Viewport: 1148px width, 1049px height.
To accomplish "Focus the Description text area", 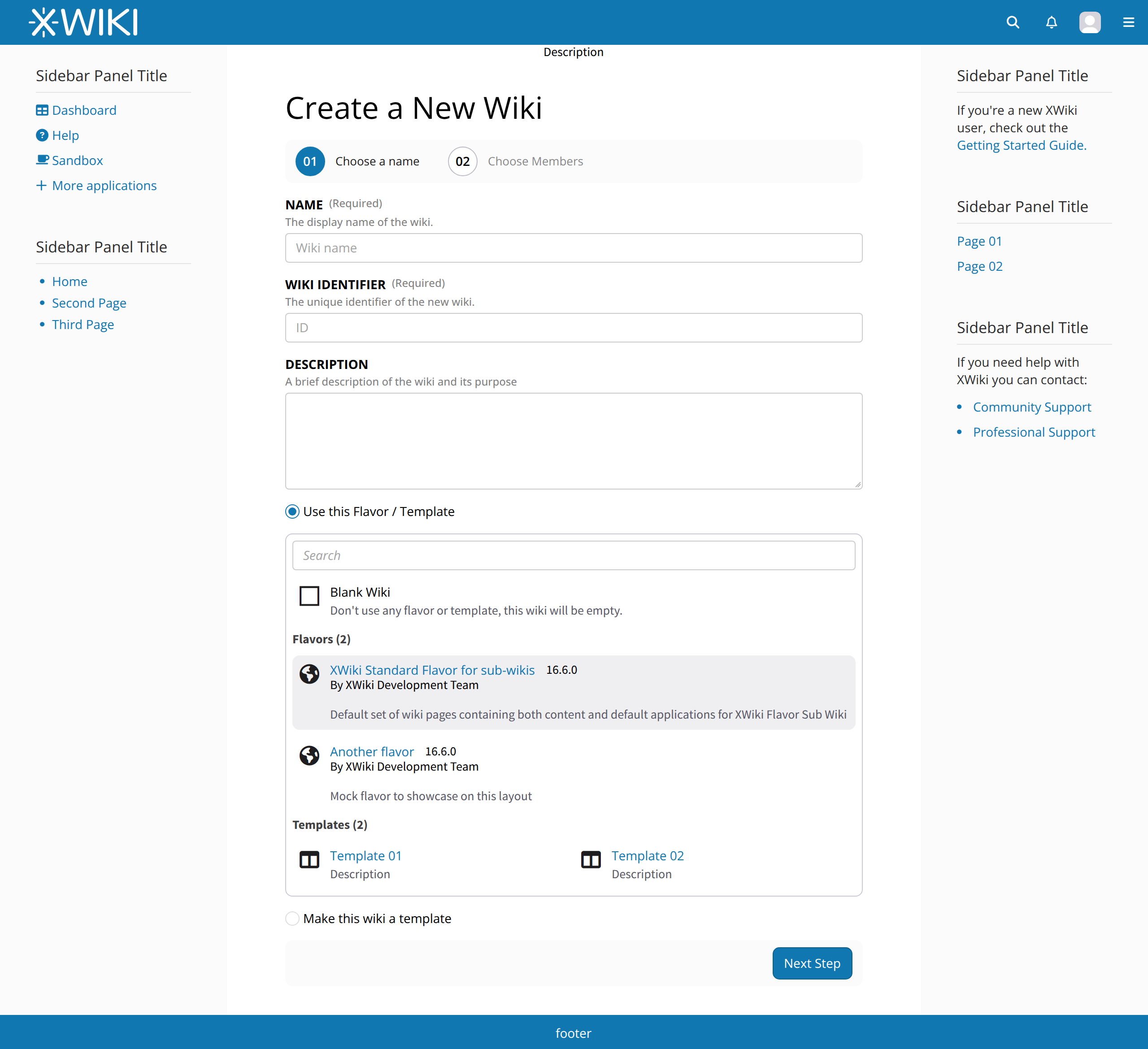I will [x=574, y=441].
